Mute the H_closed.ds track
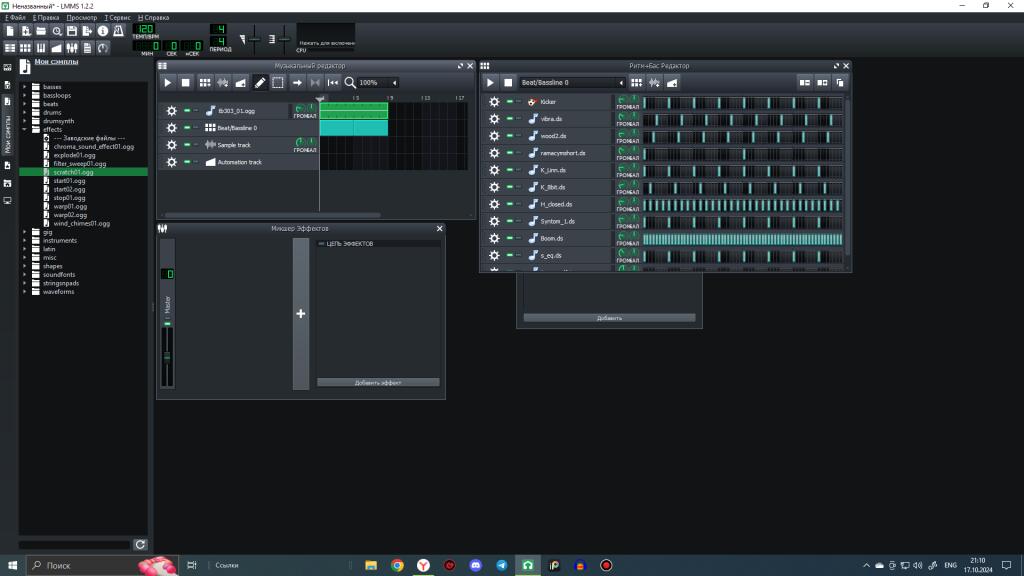The width and height of the screenshot is (1024, 576). pyautogui.click(x=510, y=204)
